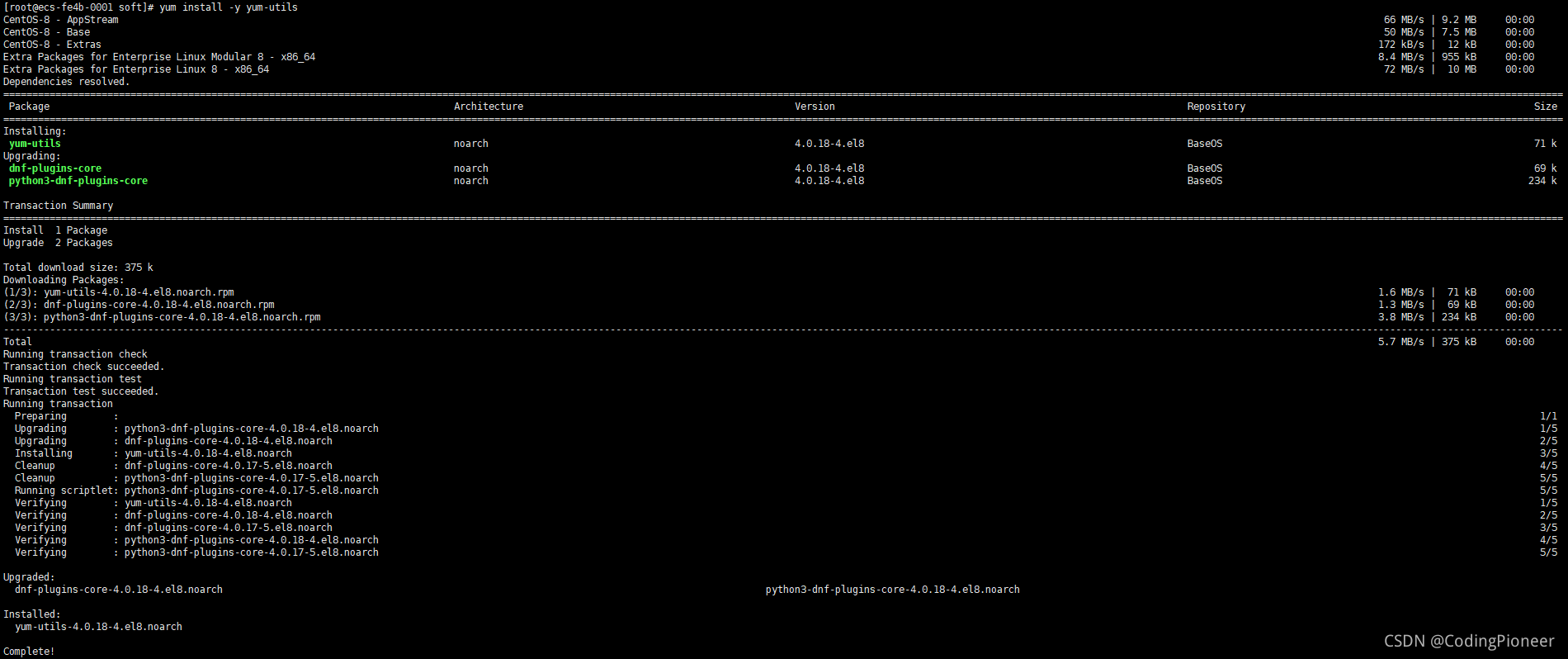Screen dimensions: 1568x659
Task: Click the 'Version' column header
Action: tap(815, 107)
